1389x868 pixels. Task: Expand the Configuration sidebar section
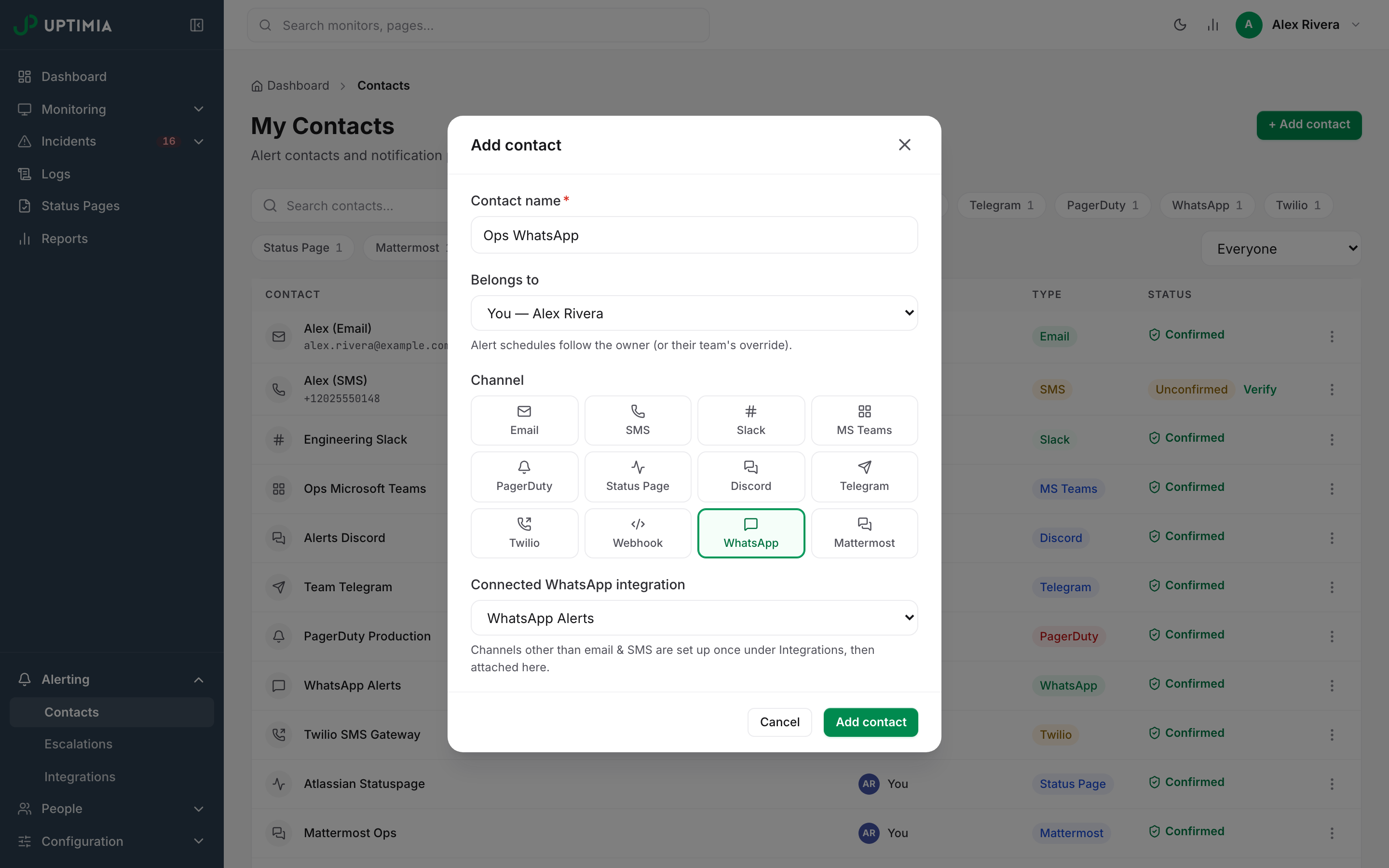pyautogui.click(x=111, y=841)
